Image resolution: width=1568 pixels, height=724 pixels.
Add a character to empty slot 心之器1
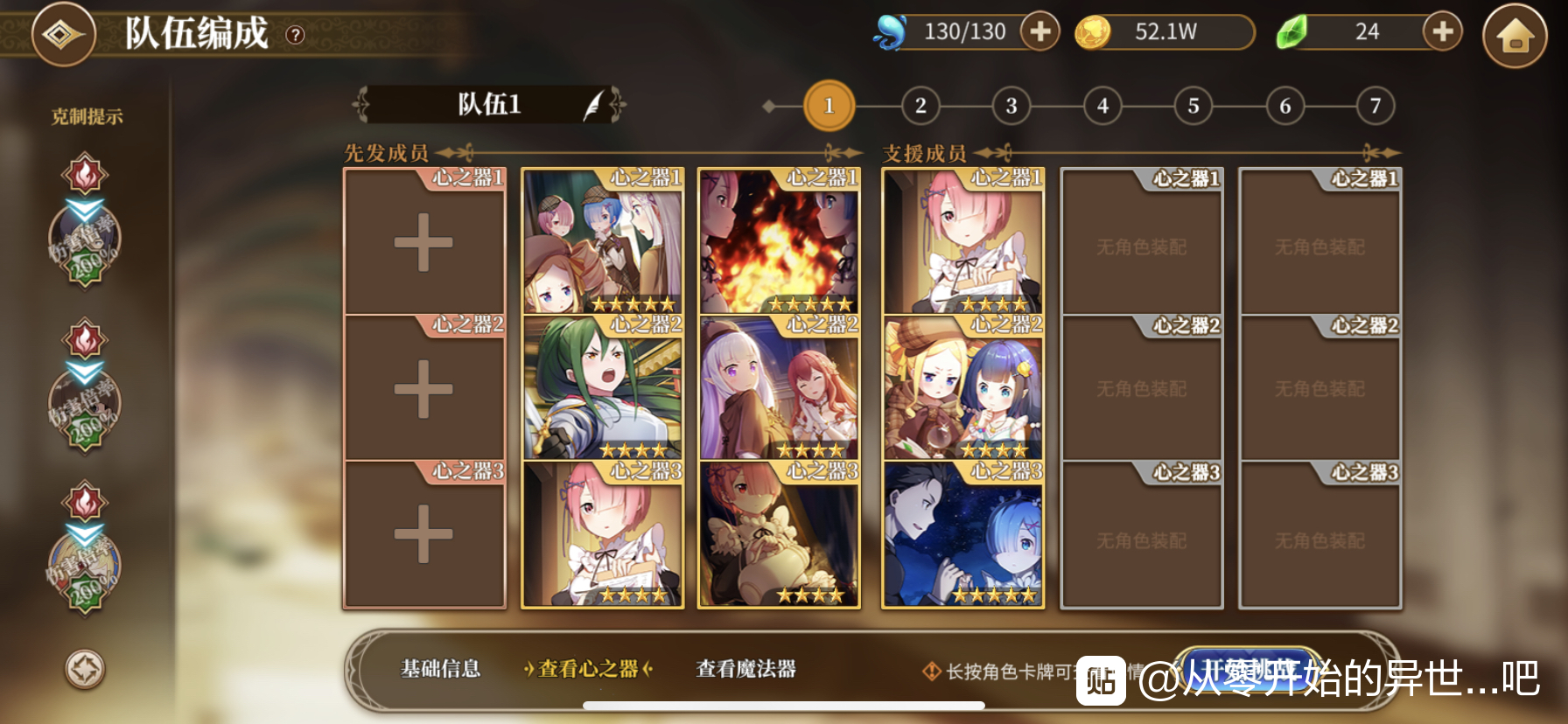tap(424, 241)
